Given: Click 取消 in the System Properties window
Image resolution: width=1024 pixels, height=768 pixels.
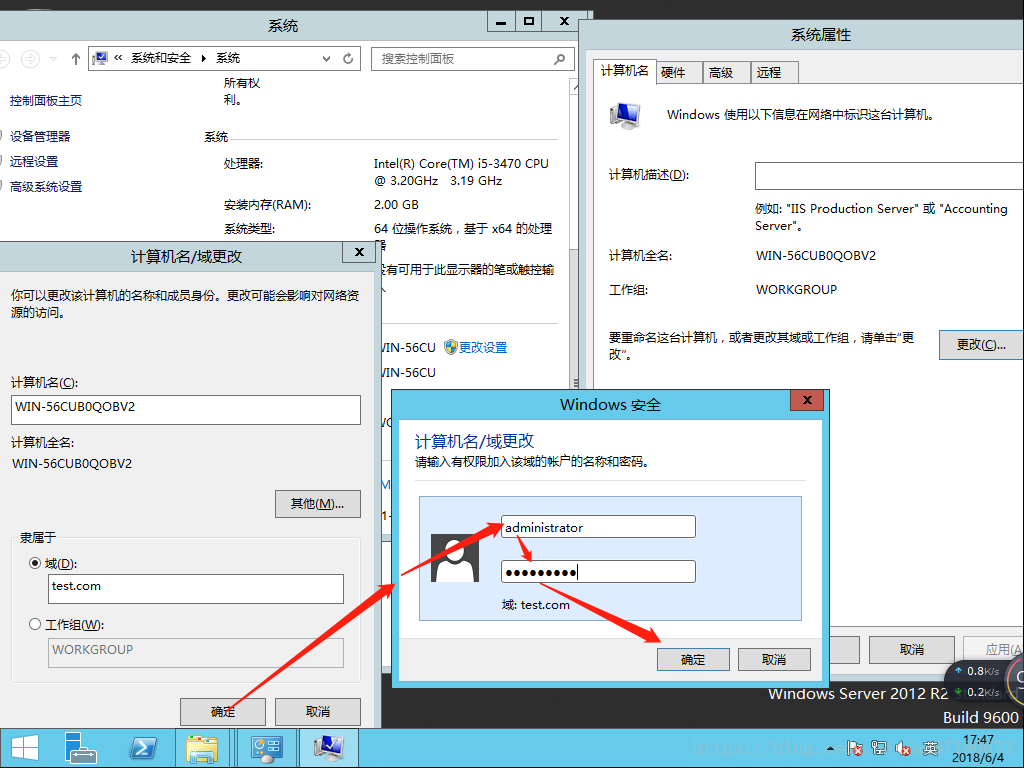Looking at the screenshot, I should click(x=912, y=650).
